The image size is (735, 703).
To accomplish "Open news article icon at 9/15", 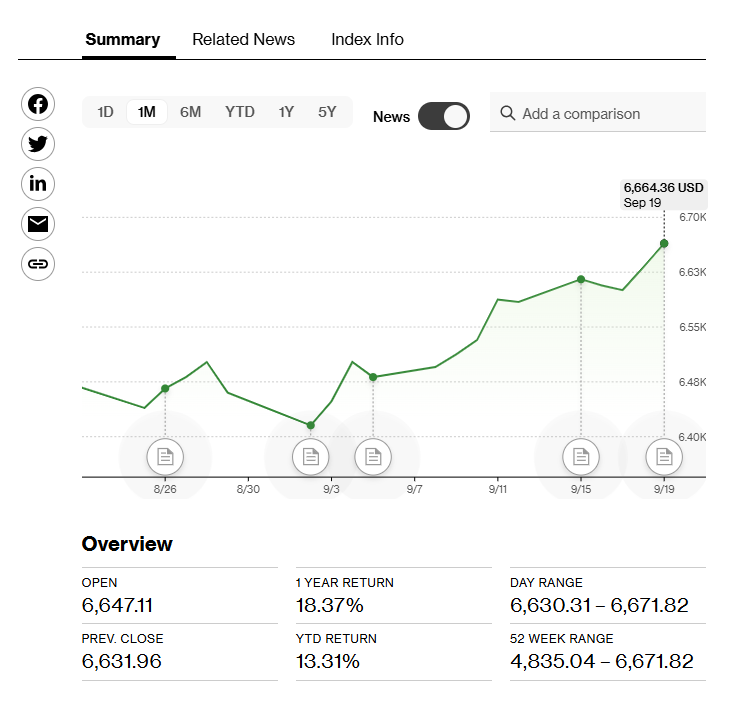I will click(x=581, y=457).
